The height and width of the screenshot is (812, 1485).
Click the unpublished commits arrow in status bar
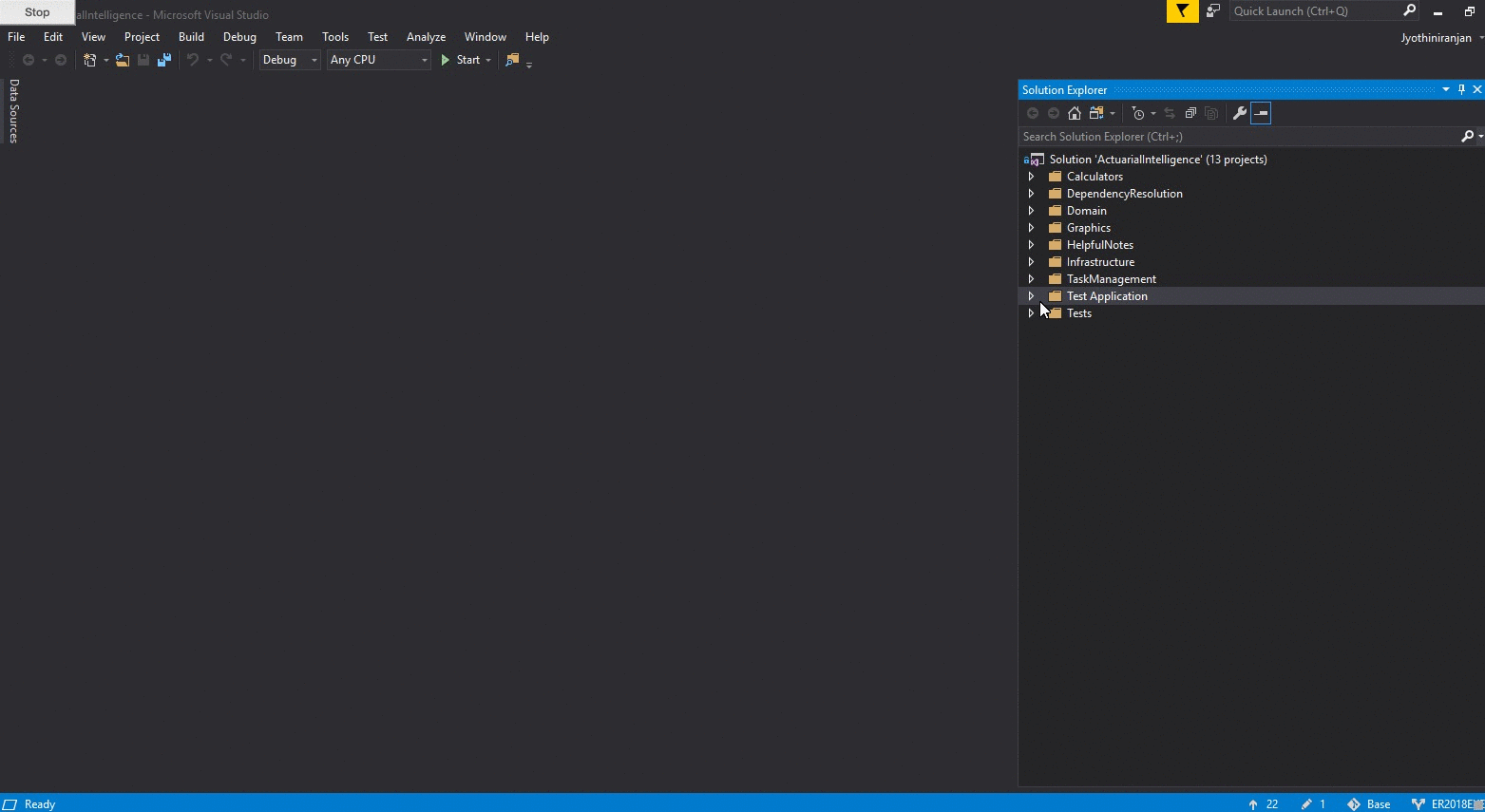pyautogui.click(x=1253, y=804)
